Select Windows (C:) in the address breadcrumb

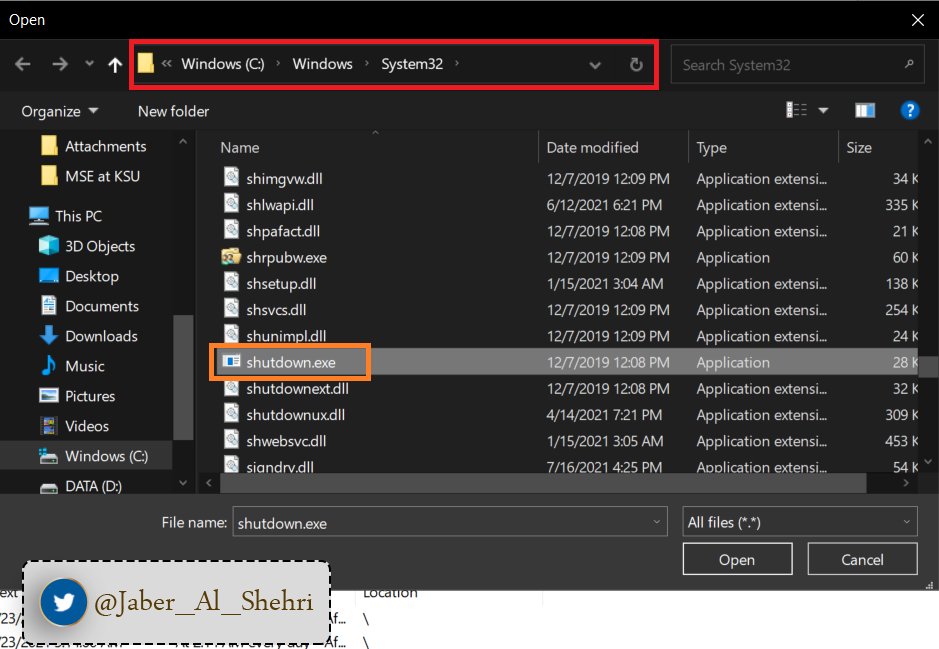point(223,64)
